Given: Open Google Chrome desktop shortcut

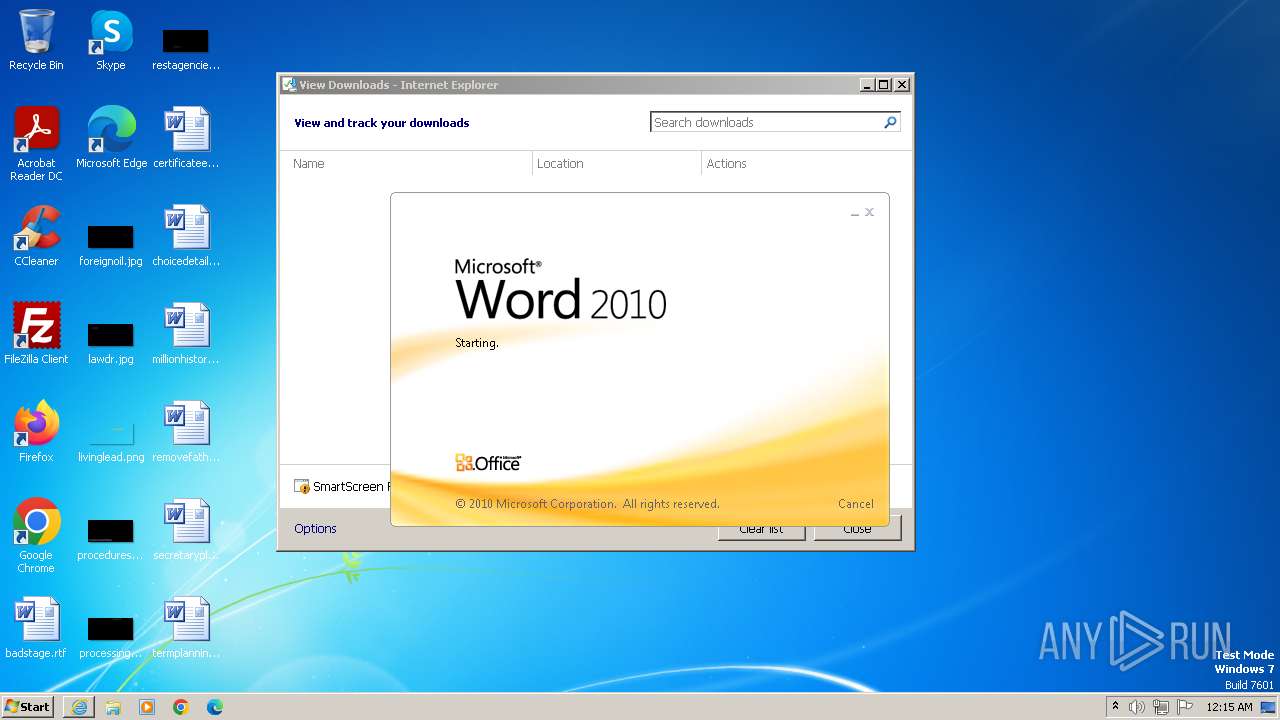Looking at the screenshot, I should (x=36, y=535).
